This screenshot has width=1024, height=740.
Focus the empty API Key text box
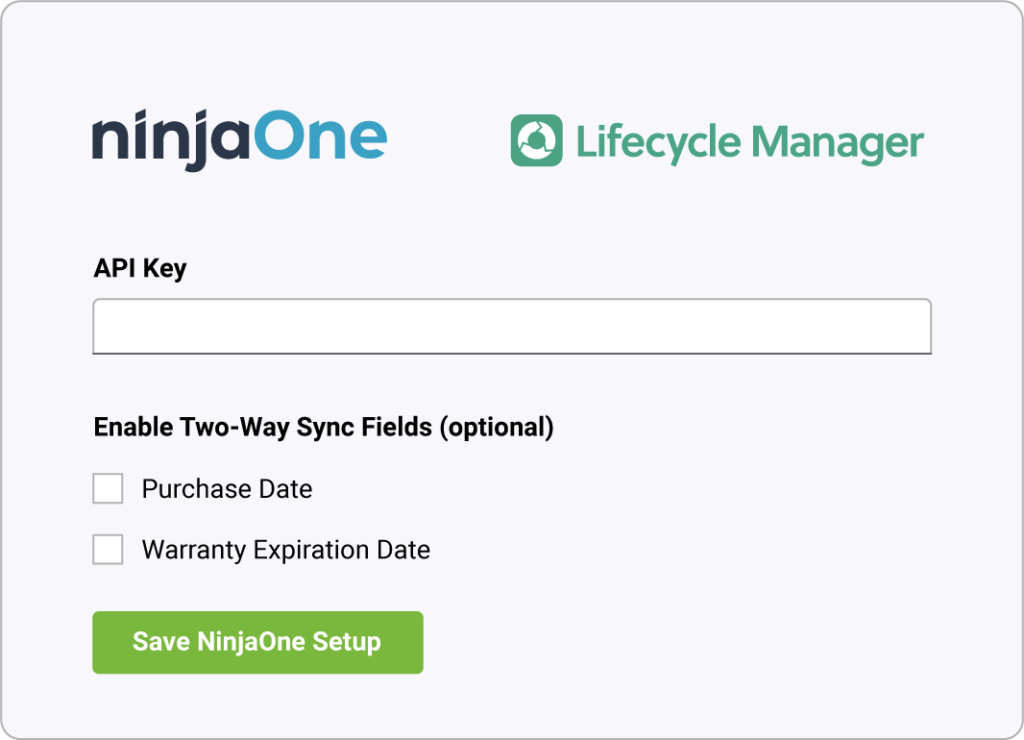(x=512, y=326)
